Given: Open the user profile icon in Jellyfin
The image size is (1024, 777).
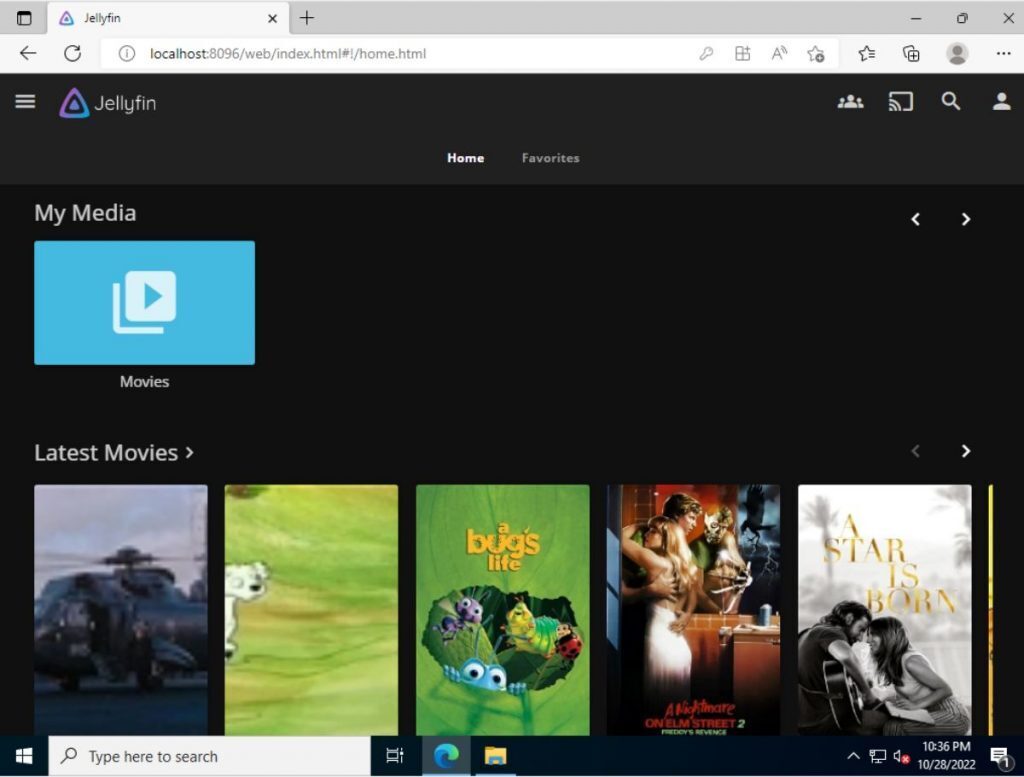Looking at the screenshot, I should click(1000, 101).
